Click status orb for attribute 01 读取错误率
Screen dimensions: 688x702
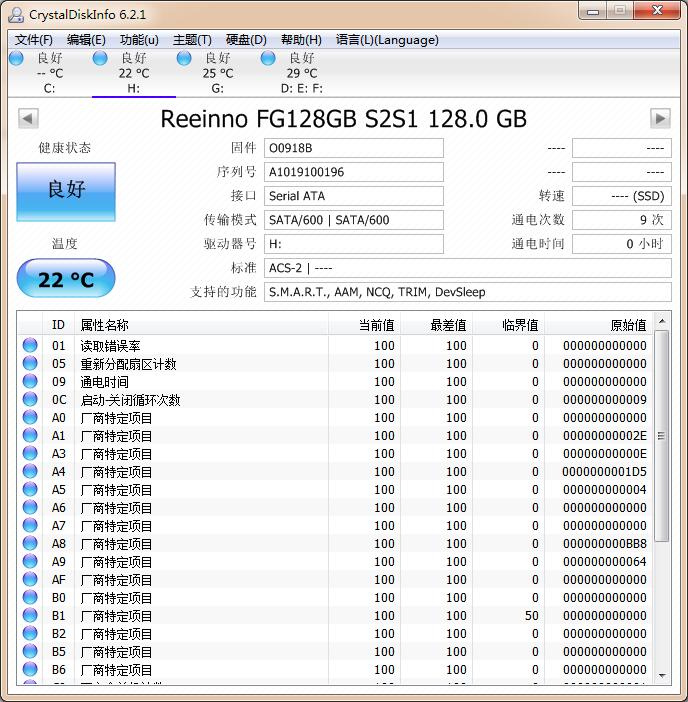pos(30,346)
